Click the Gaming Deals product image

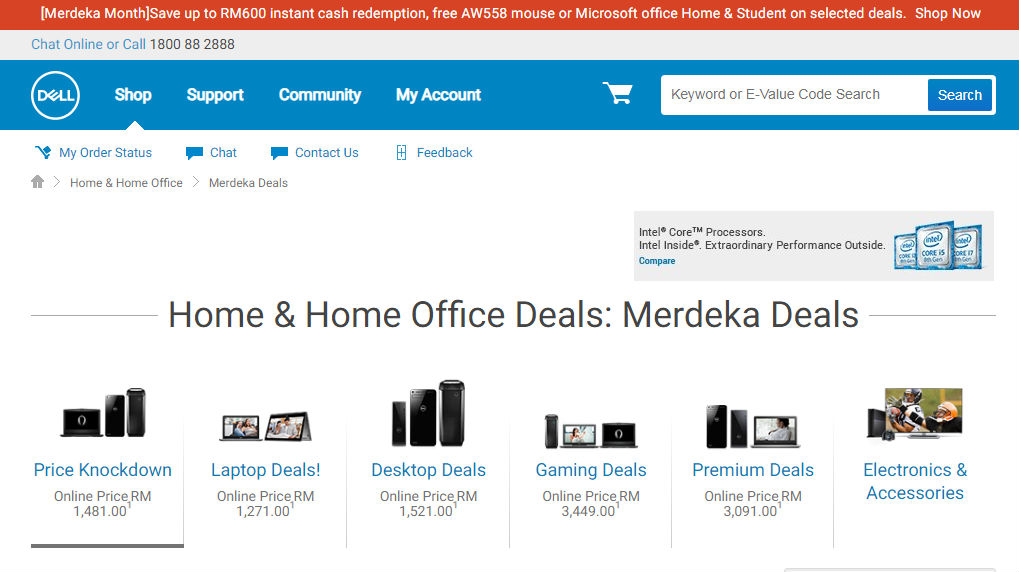(x=591, y=431)
